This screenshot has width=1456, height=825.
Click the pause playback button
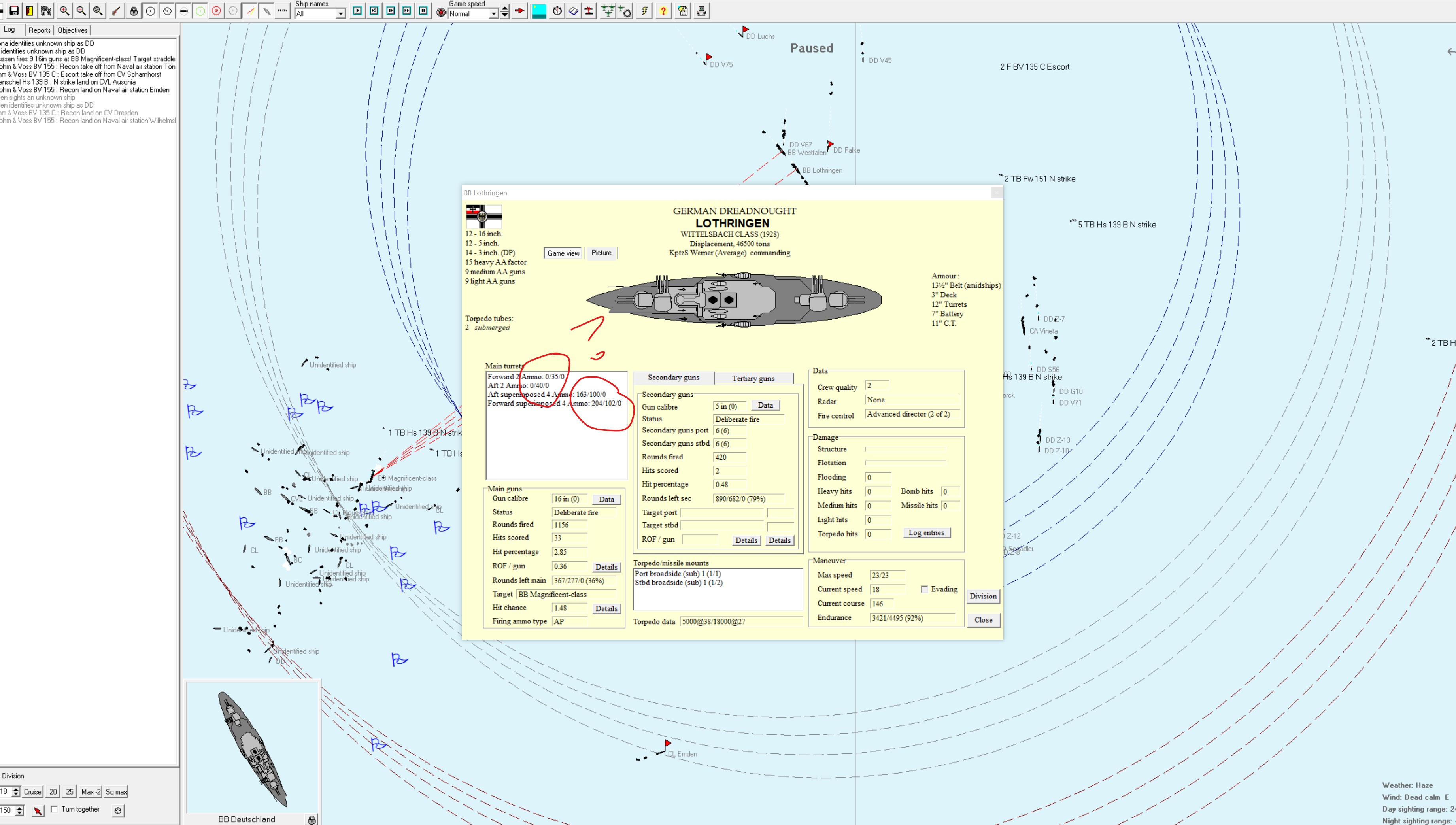423,11
